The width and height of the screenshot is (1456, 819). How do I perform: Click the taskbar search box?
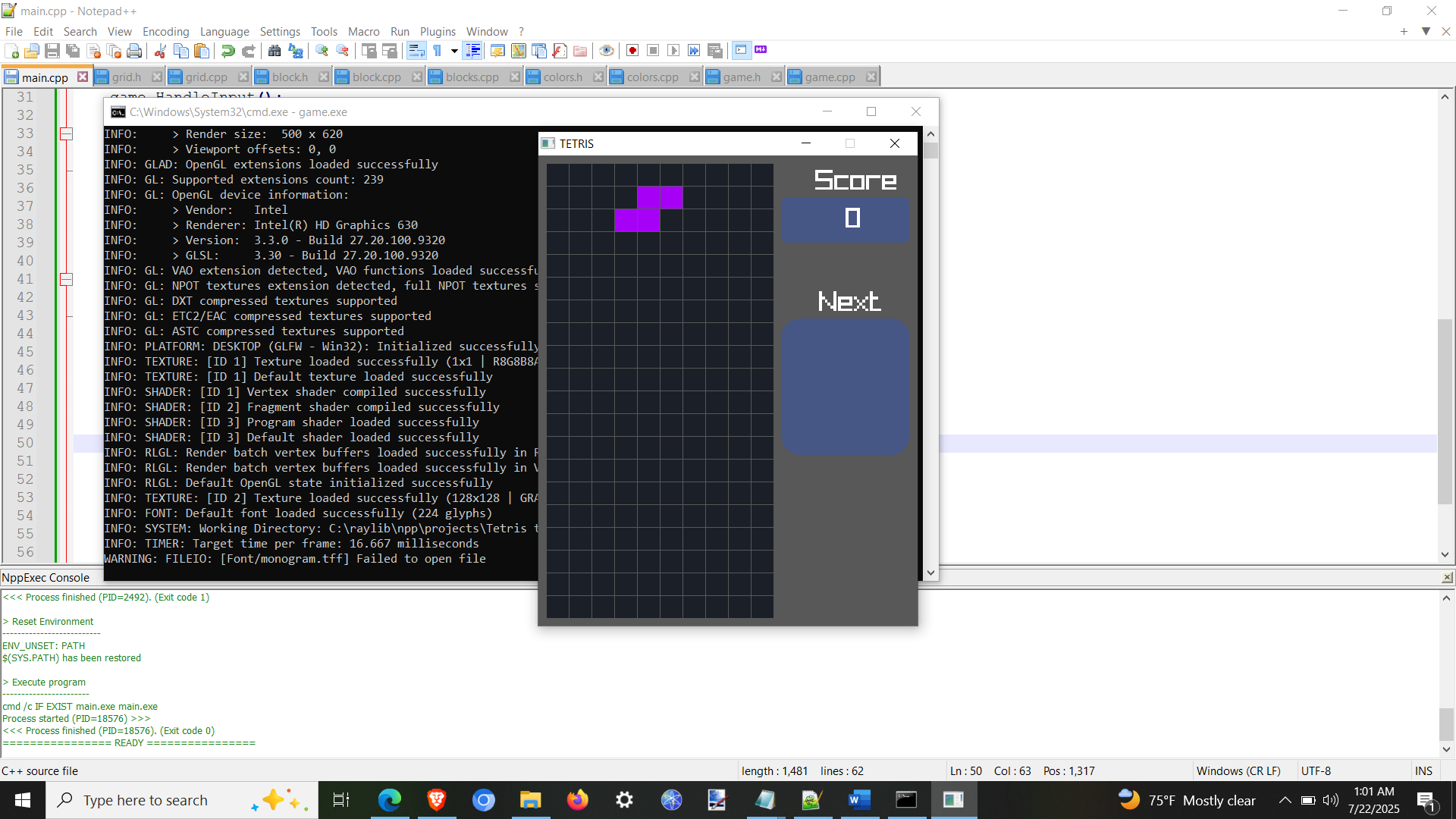point(182,800)
